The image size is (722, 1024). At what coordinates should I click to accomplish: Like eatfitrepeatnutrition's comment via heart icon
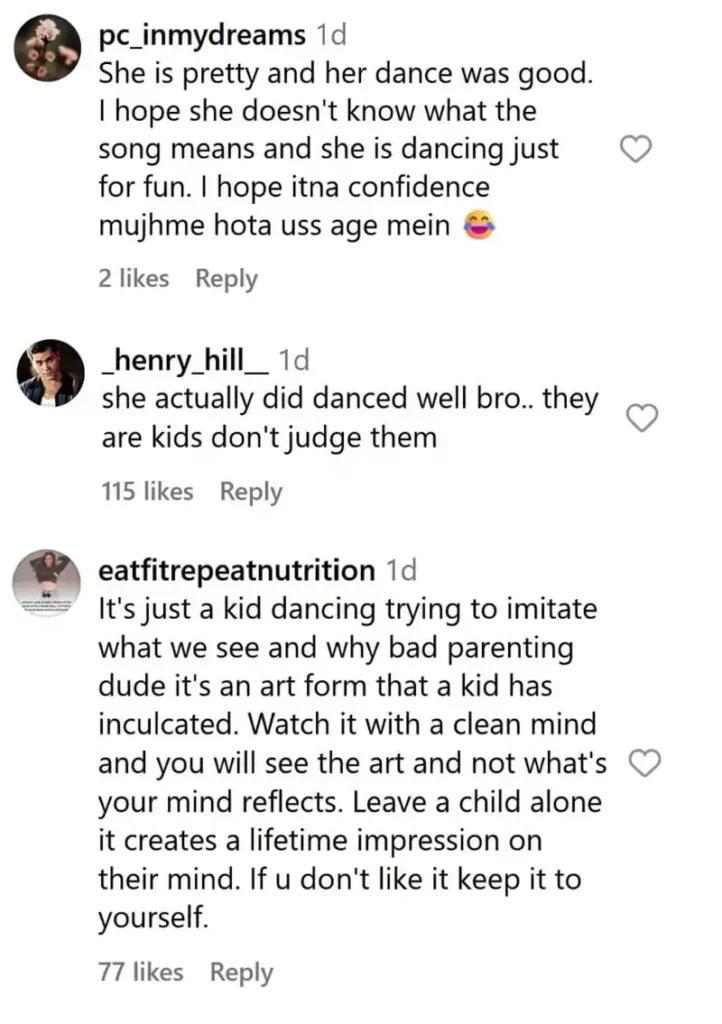click(x=646, y=764)
